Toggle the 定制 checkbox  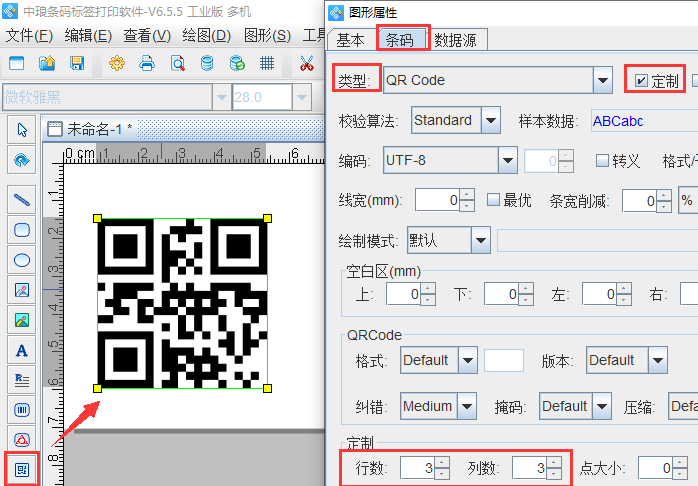pos(642,80)
